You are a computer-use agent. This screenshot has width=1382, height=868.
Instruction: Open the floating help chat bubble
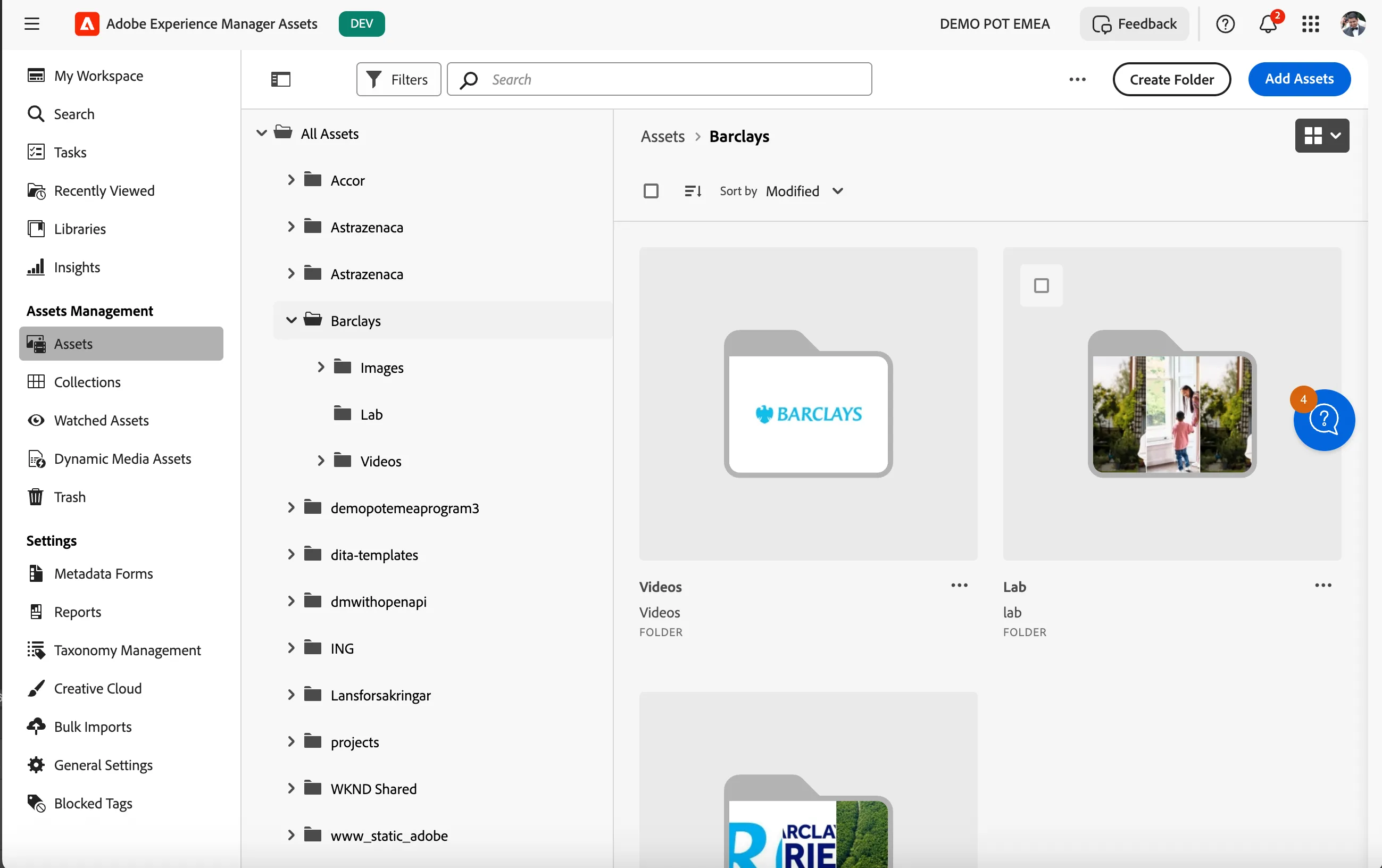pyautogui.click(x=1323, y=420)
